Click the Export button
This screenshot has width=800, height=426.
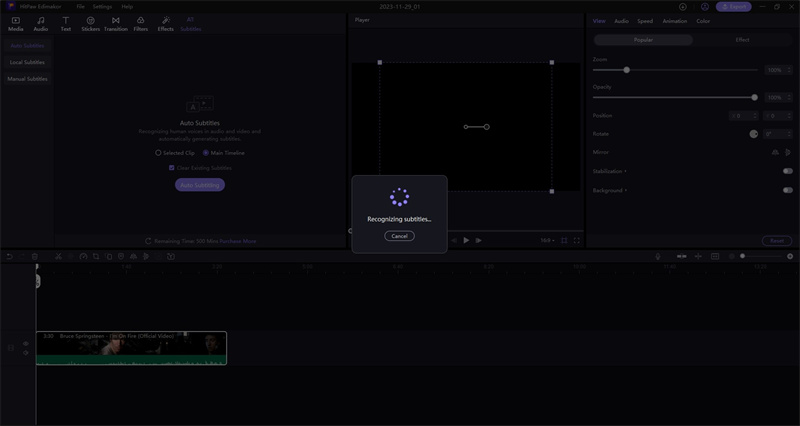pyautogui.click(x=733, y=7)
